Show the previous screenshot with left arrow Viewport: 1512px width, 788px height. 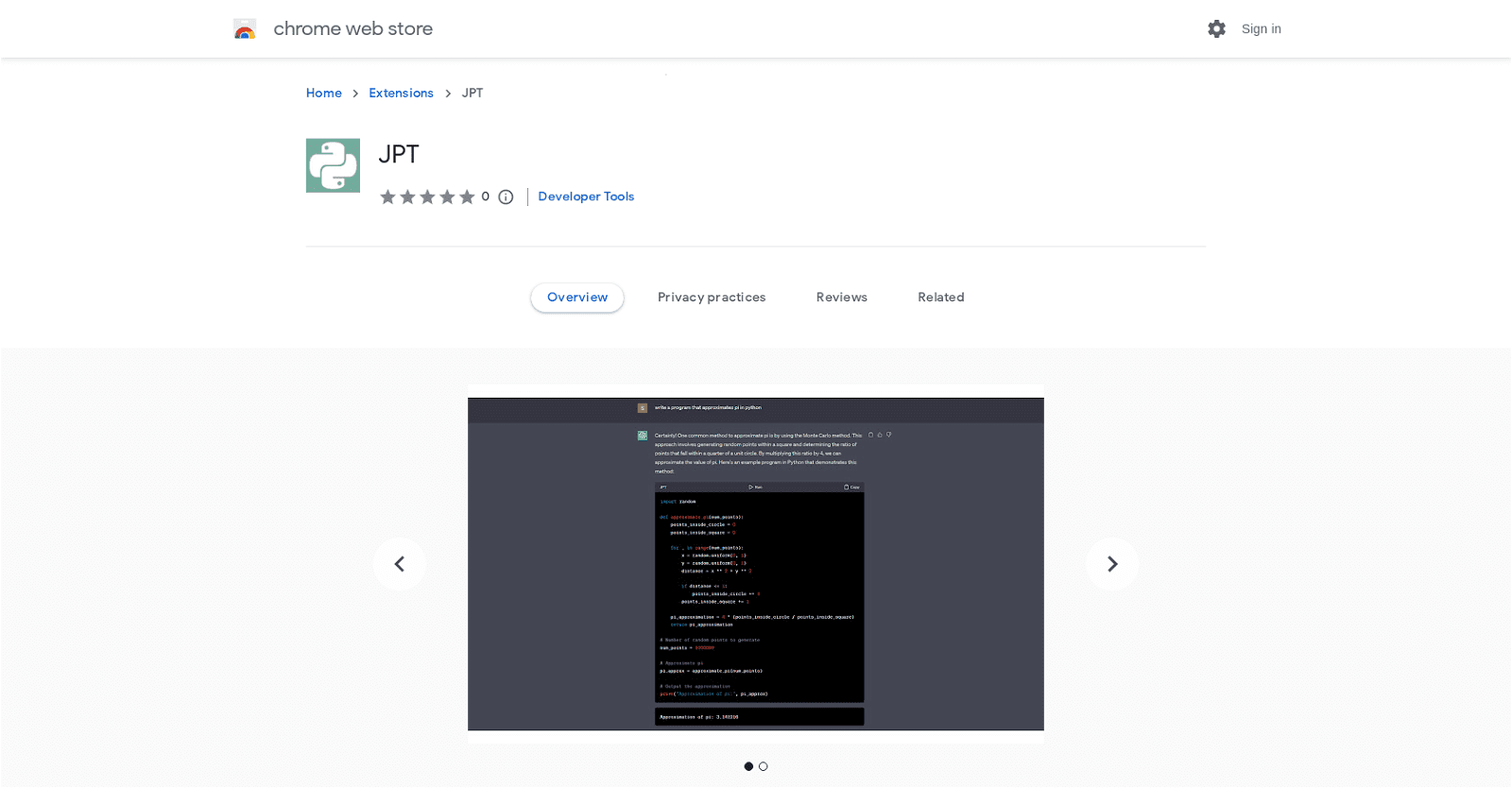[x=400, y=564]
